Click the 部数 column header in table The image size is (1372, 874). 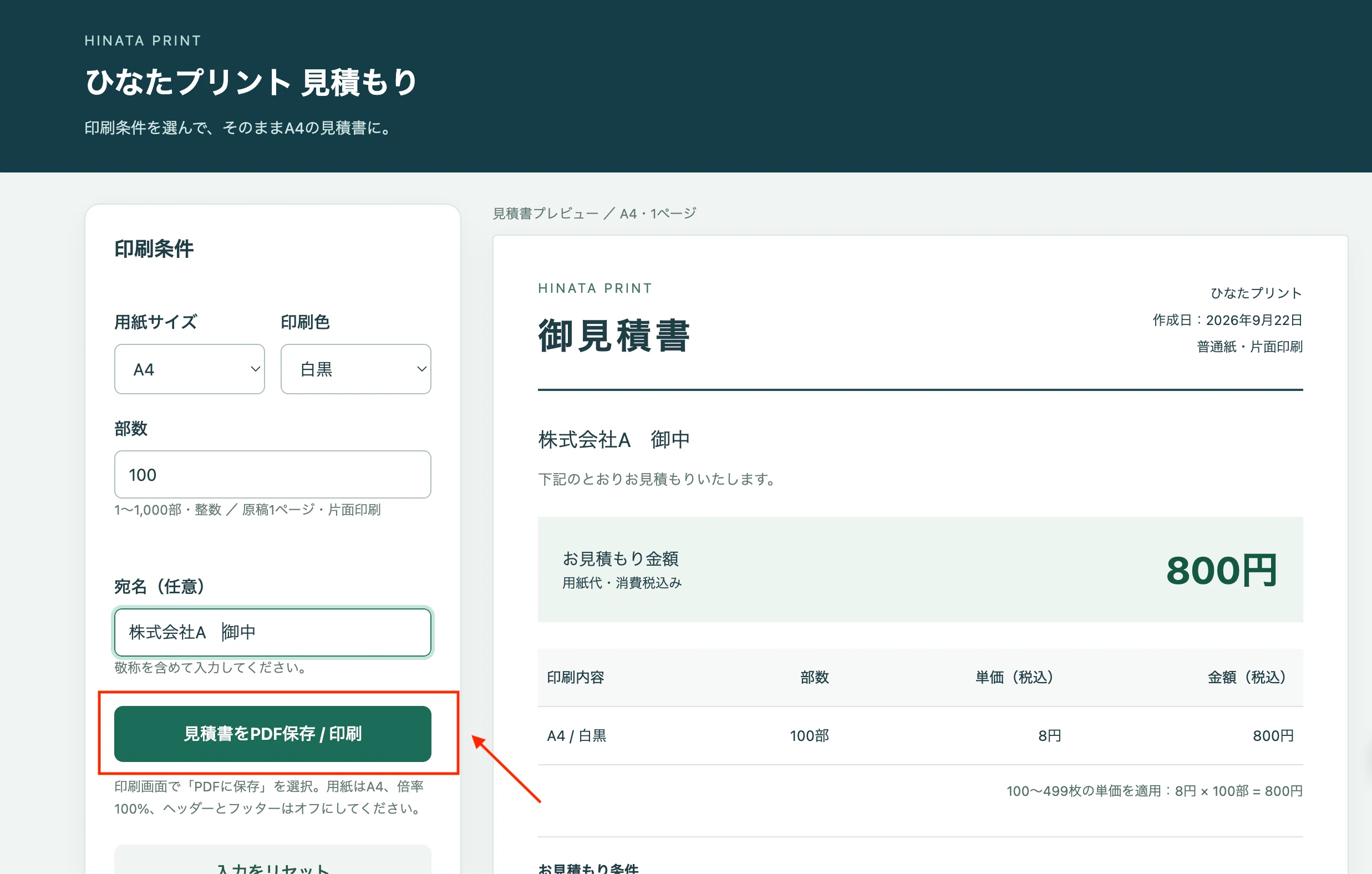click(x=814, y=678)
